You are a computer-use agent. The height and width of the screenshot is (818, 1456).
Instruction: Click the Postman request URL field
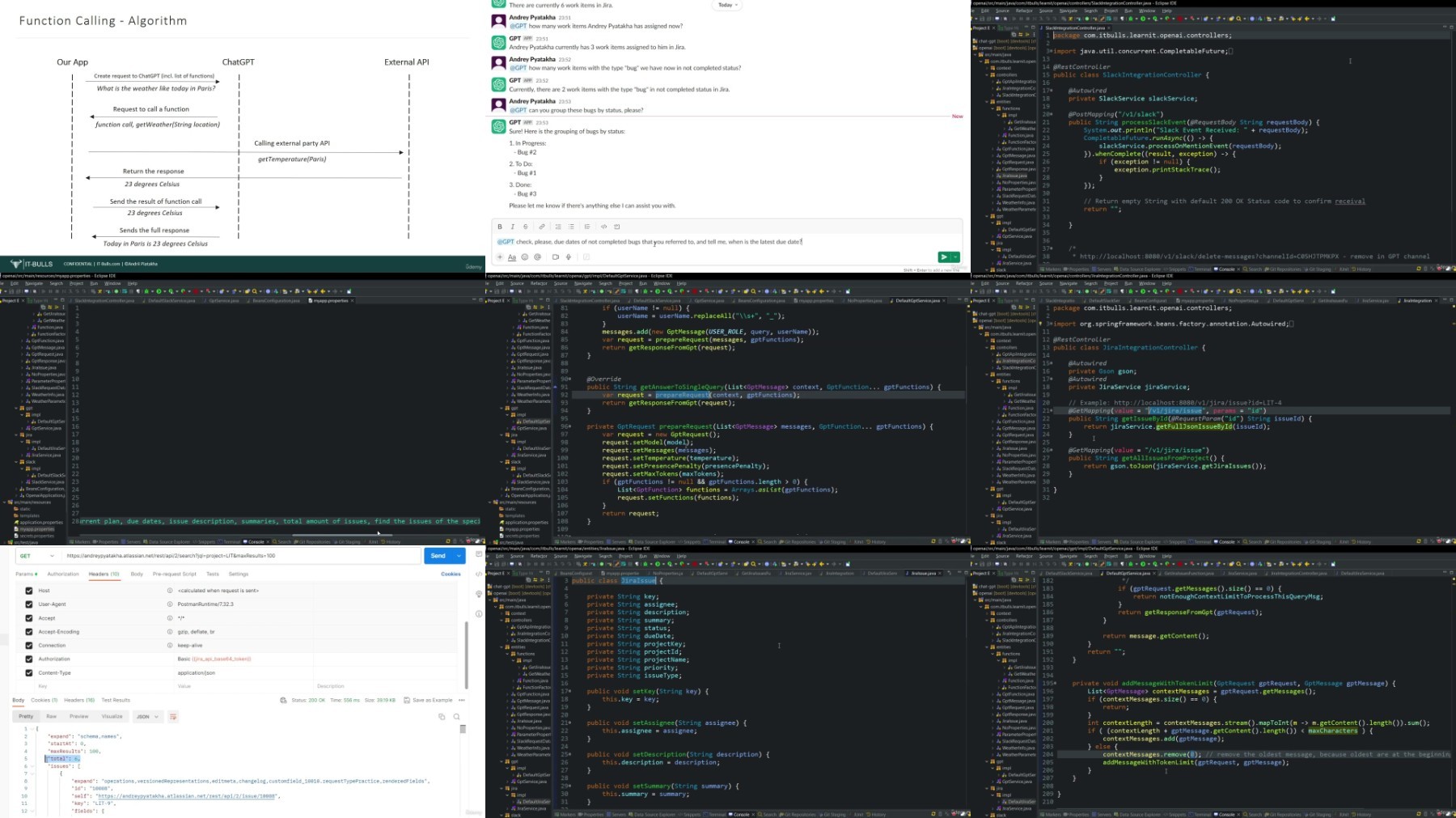pos(243,556)
